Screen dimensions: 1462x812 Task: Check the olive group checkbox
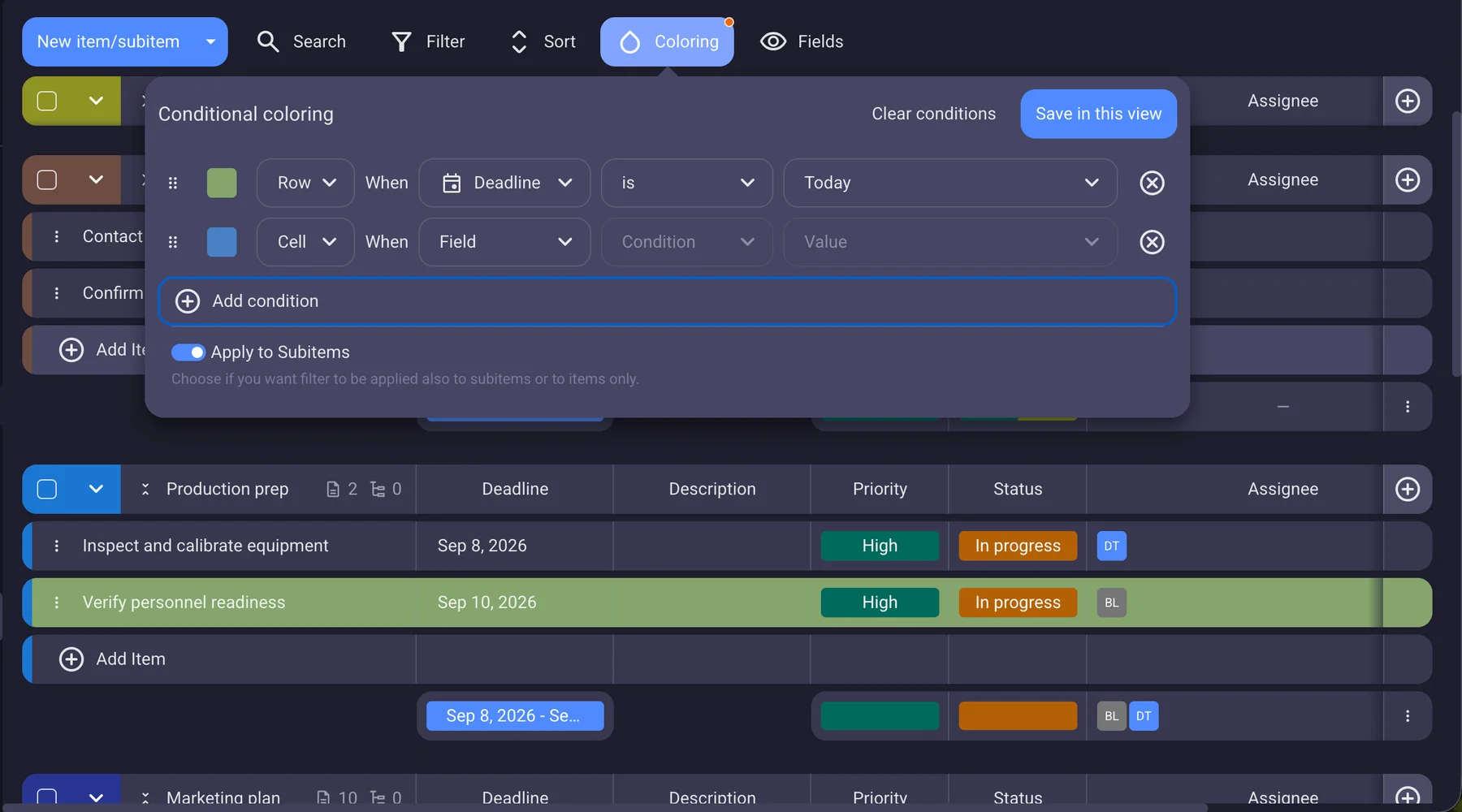(47, 101)
